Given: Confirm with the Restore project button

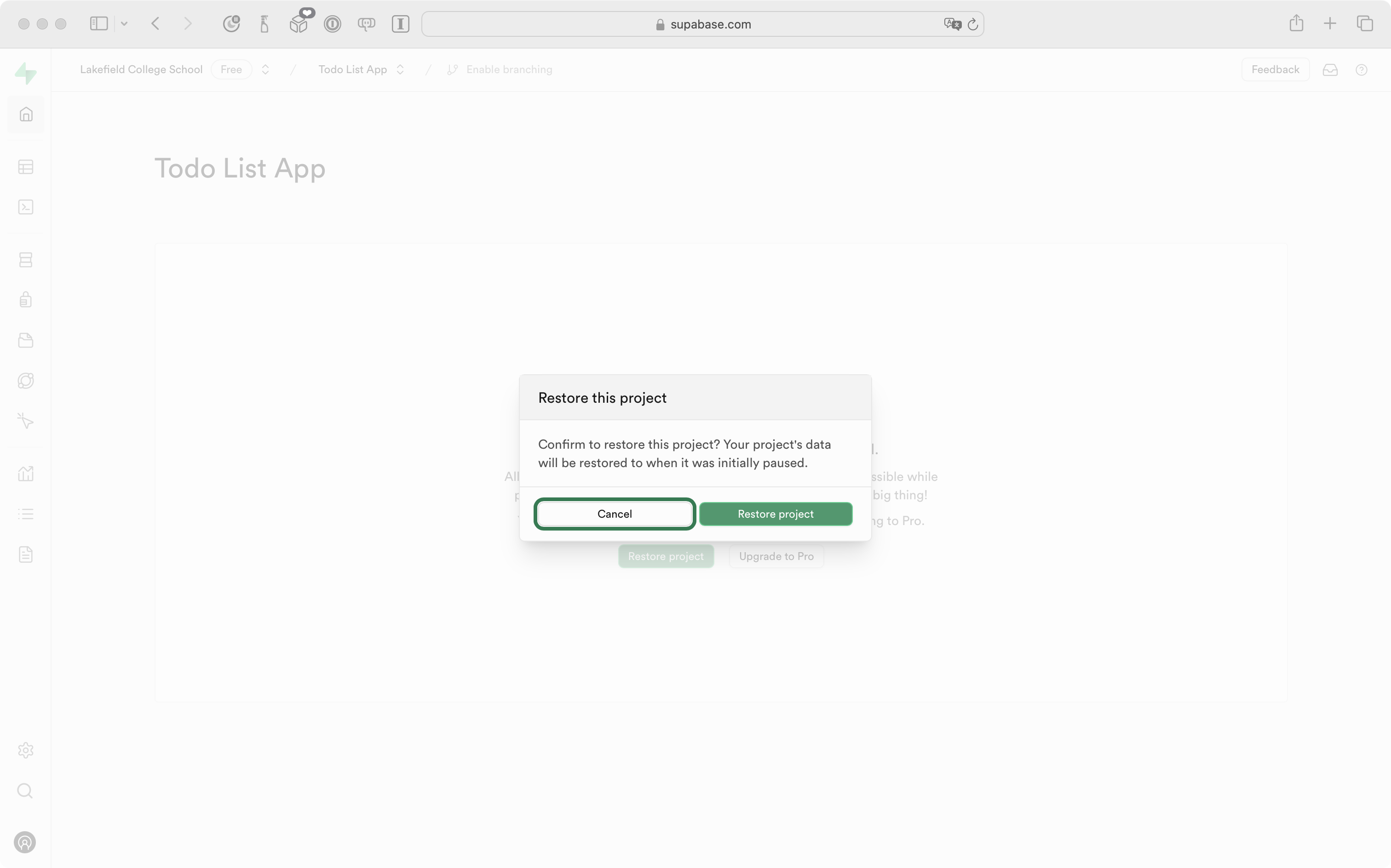Looking at the screenshot, I should [x=776, y=513].
